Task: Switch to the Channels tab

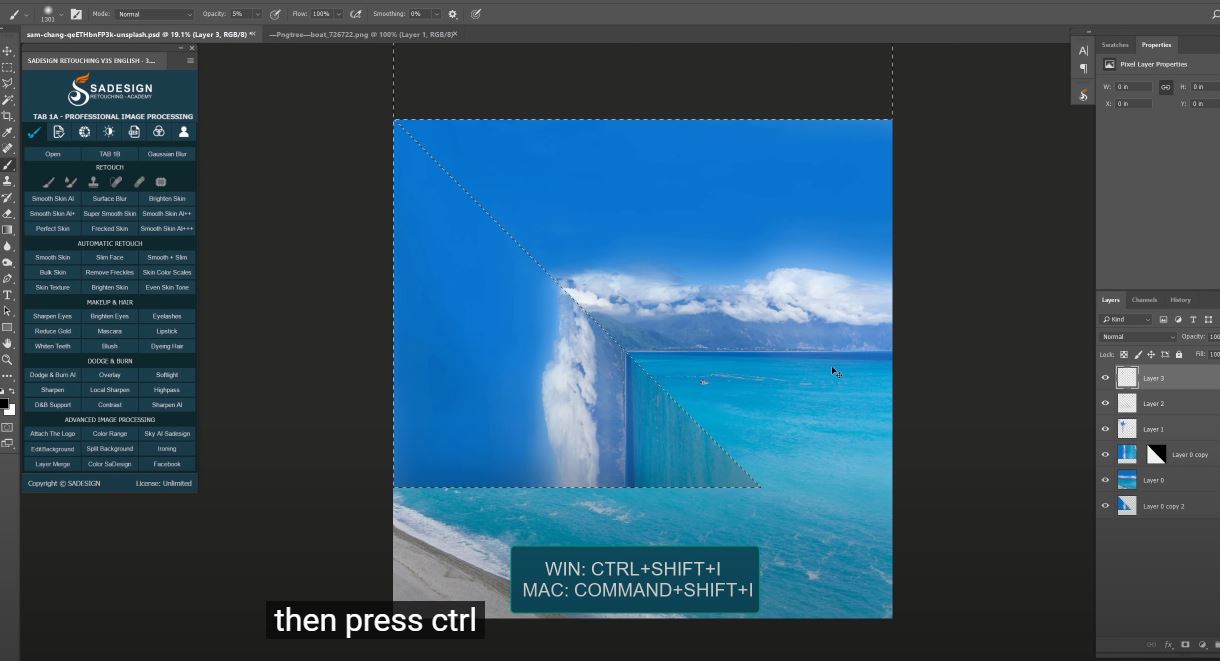Action: 1144,300
